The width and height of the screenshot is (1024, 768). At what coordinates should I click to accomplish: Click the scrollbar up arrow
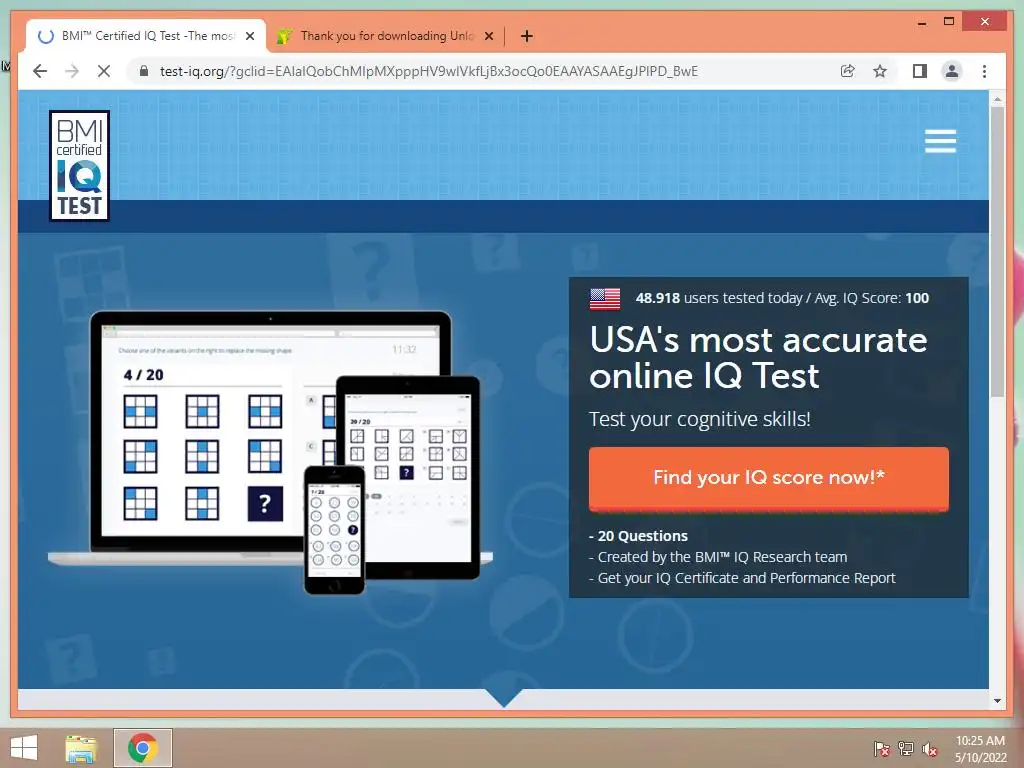click(x=997, y=99)
